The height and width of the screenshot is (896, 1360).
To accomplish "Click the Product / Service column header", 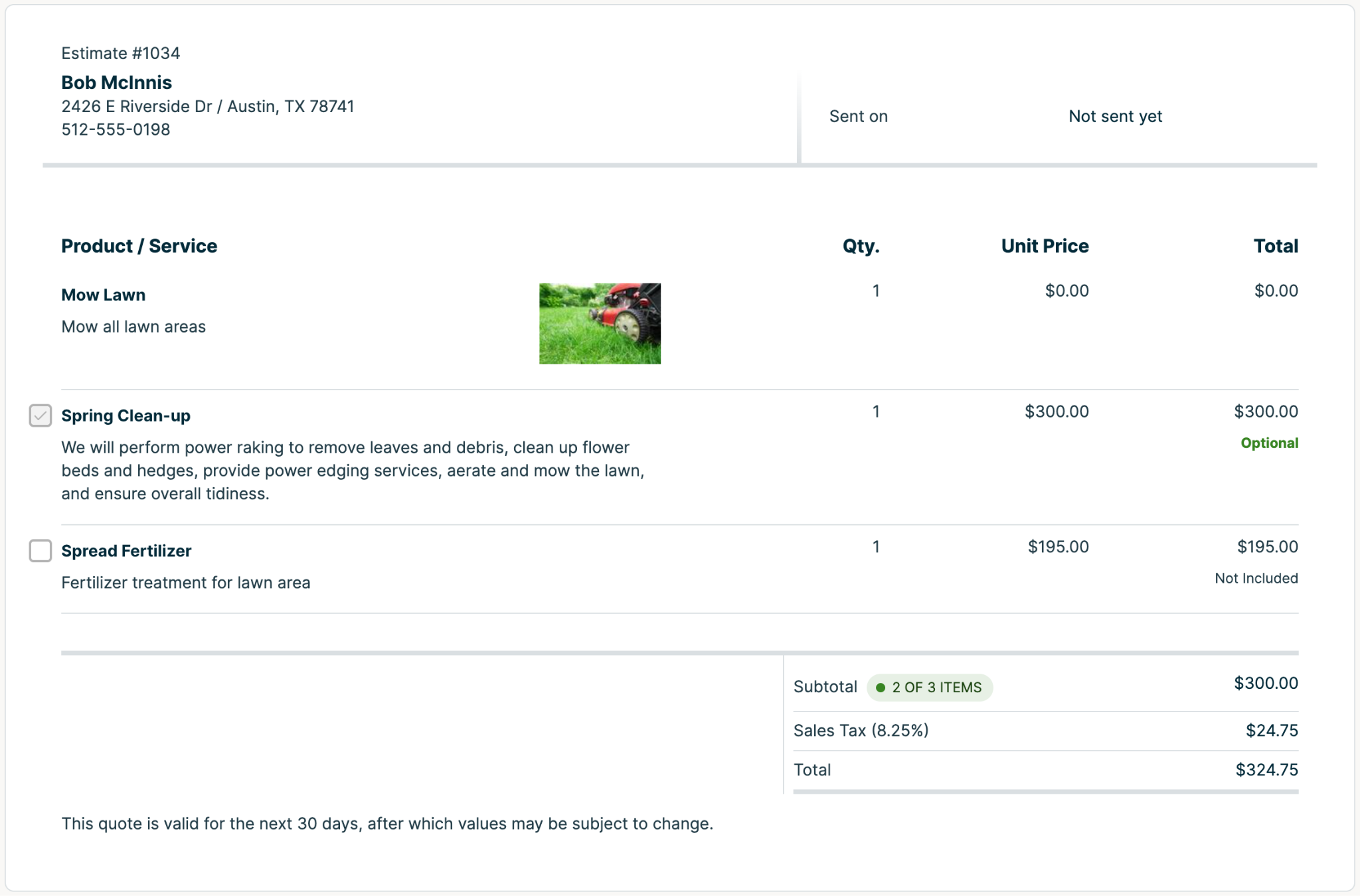I will [139, 246].
